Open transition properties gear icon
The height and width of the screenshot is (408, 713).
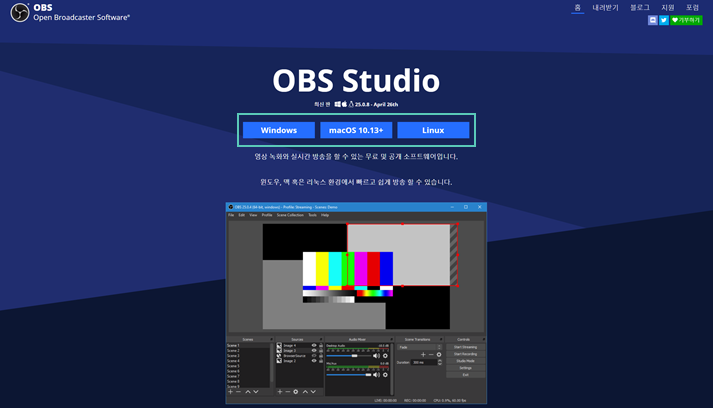[439, 354]
